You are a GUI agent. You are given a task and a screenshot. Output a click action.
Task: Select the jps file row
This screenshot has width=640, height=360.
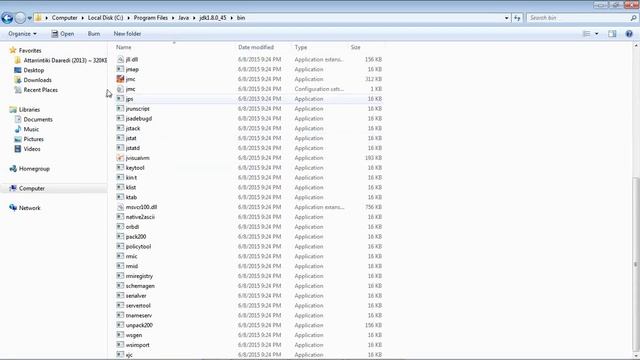click(249, 99)
